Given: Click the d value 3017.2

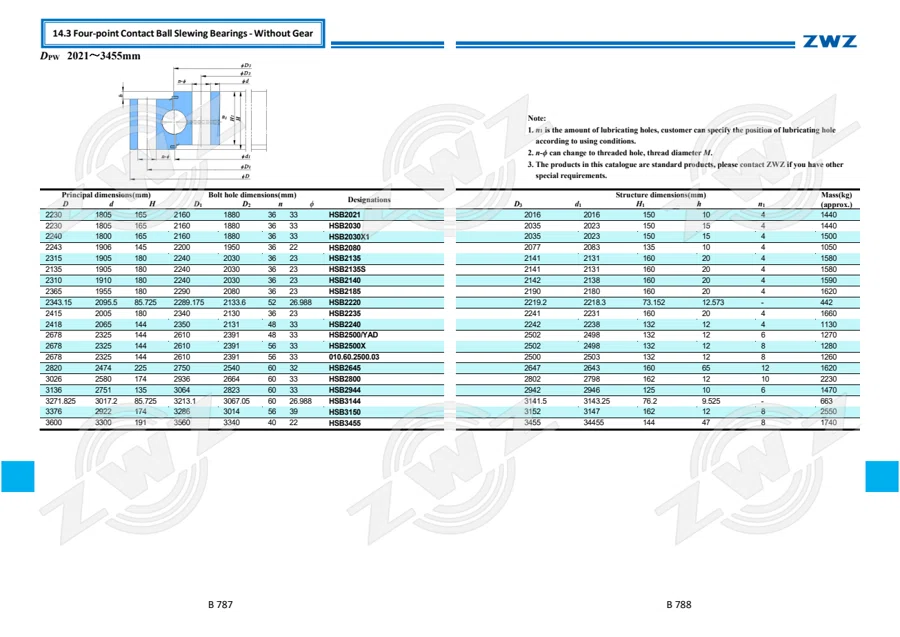Looking at the screenshot, I should pyautogui.click(x=106, y=401).
